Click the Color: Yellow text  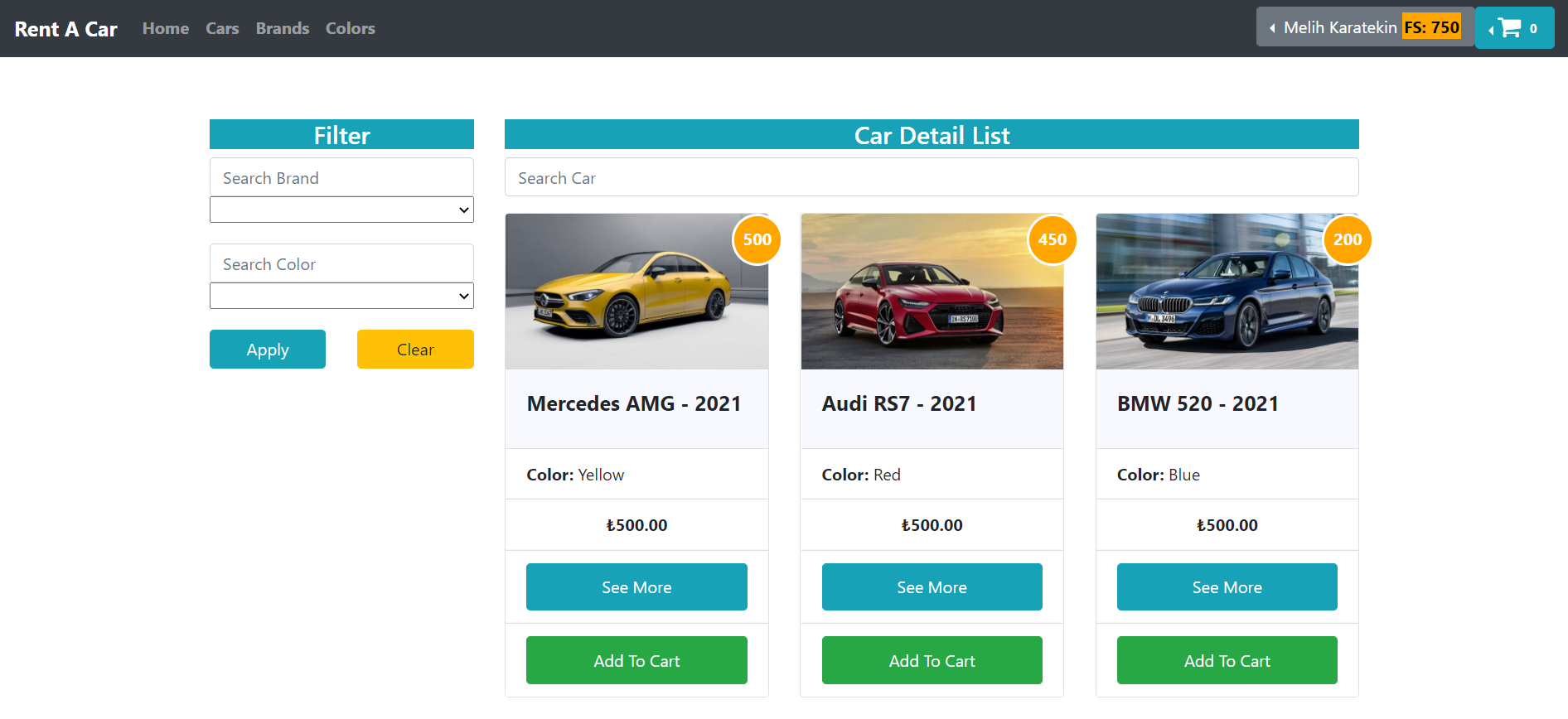pyautogui.click(x=575, y=475)
